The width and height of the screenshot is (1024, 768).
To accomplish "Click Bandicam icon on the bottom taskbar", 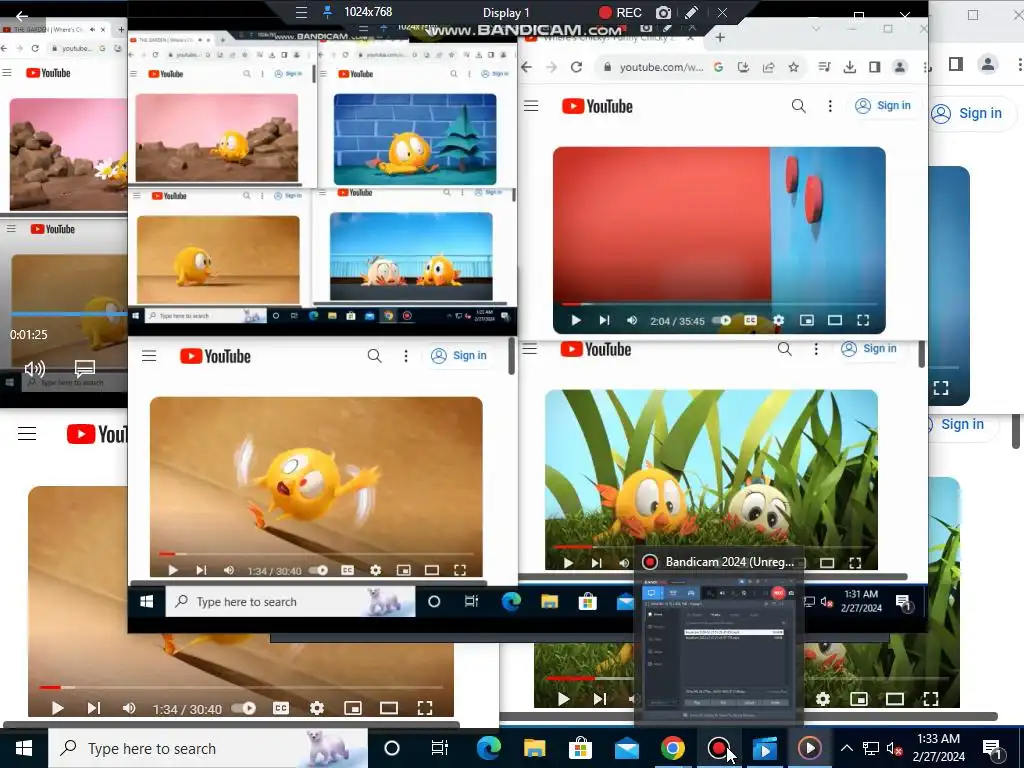I will [x=718, y=748].
